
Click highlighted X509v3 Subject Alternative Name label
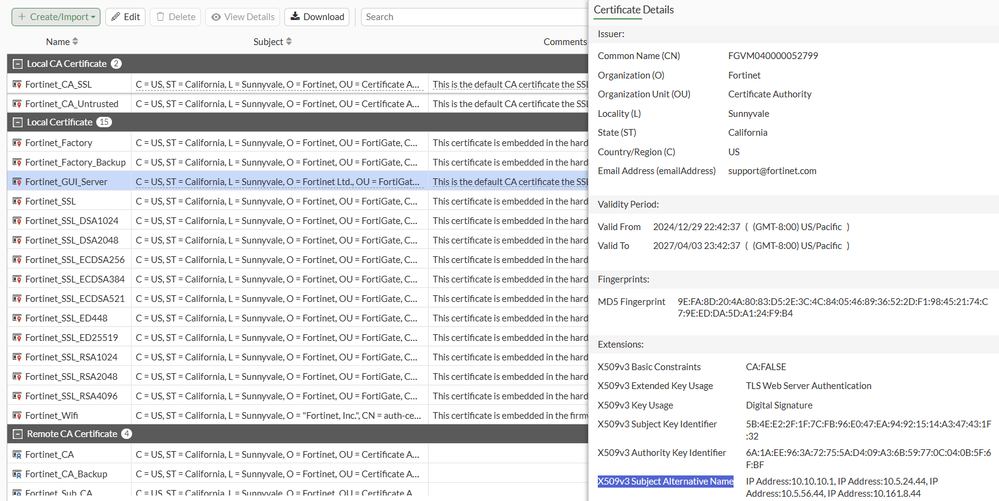point(665,481)
